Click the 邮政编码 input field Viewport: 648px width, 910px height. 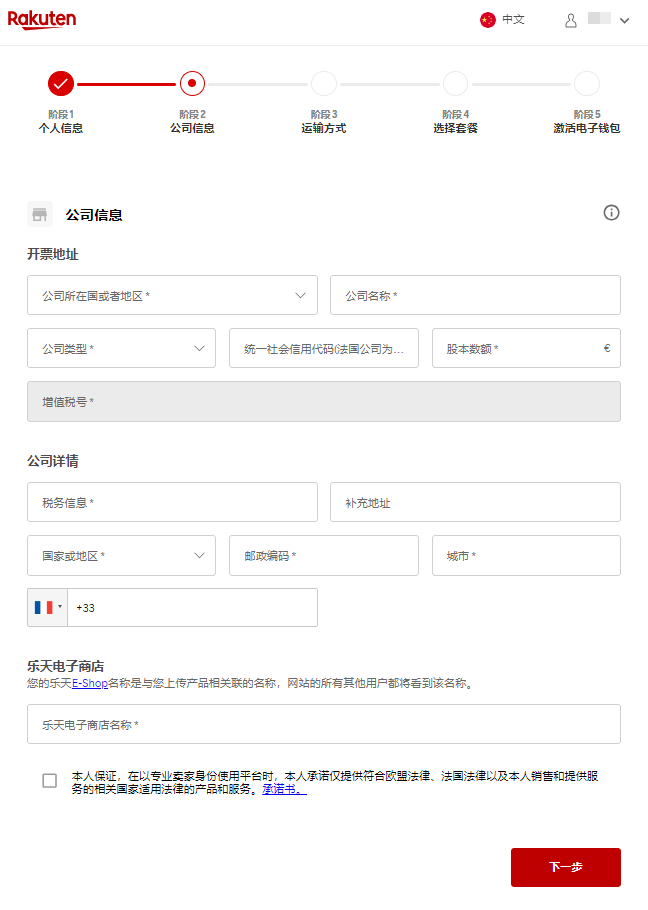pyautogui.click(x=323, y=556)
